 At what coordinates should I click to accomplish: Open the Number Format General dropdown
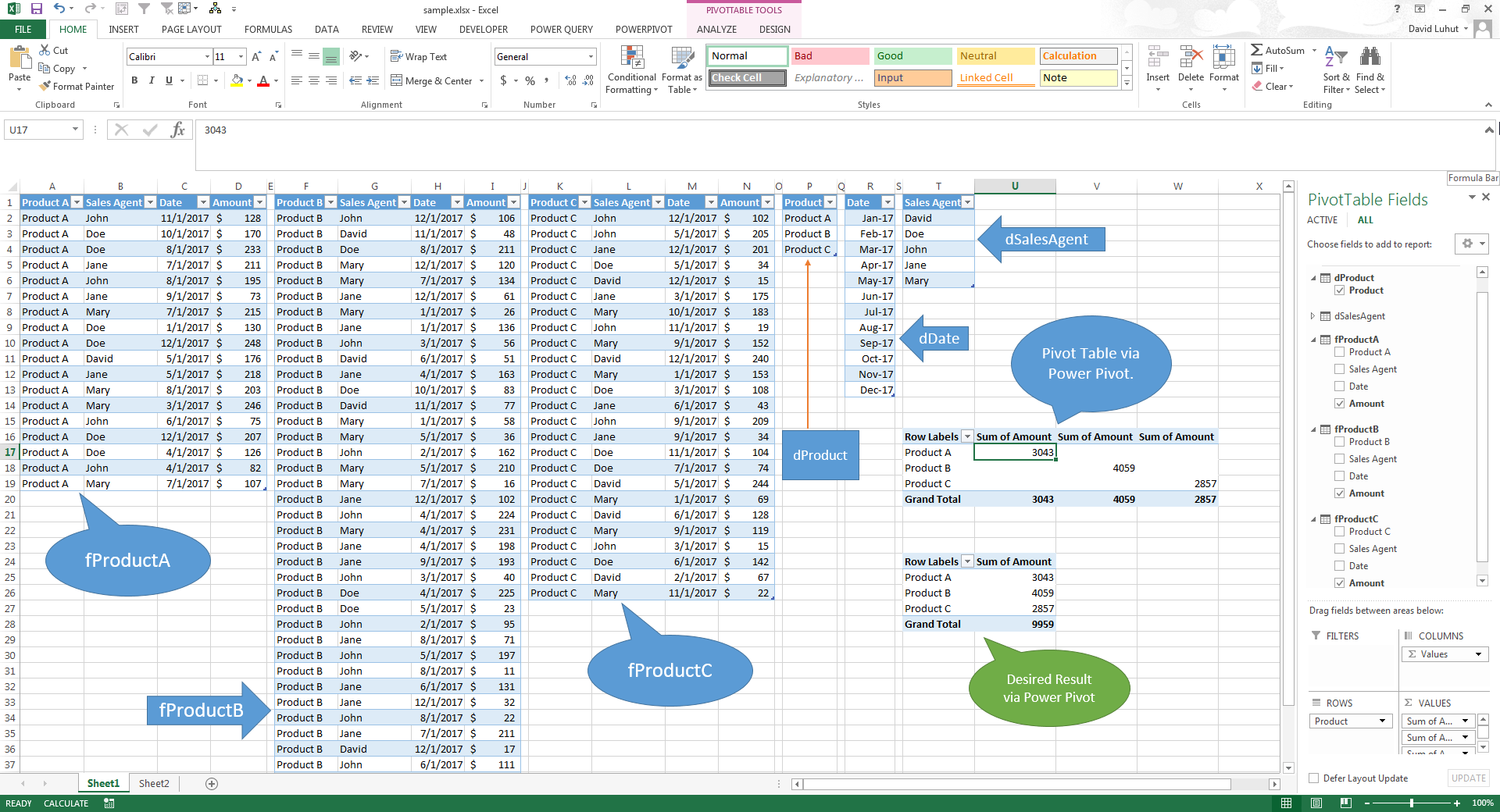tap(591, 56)
